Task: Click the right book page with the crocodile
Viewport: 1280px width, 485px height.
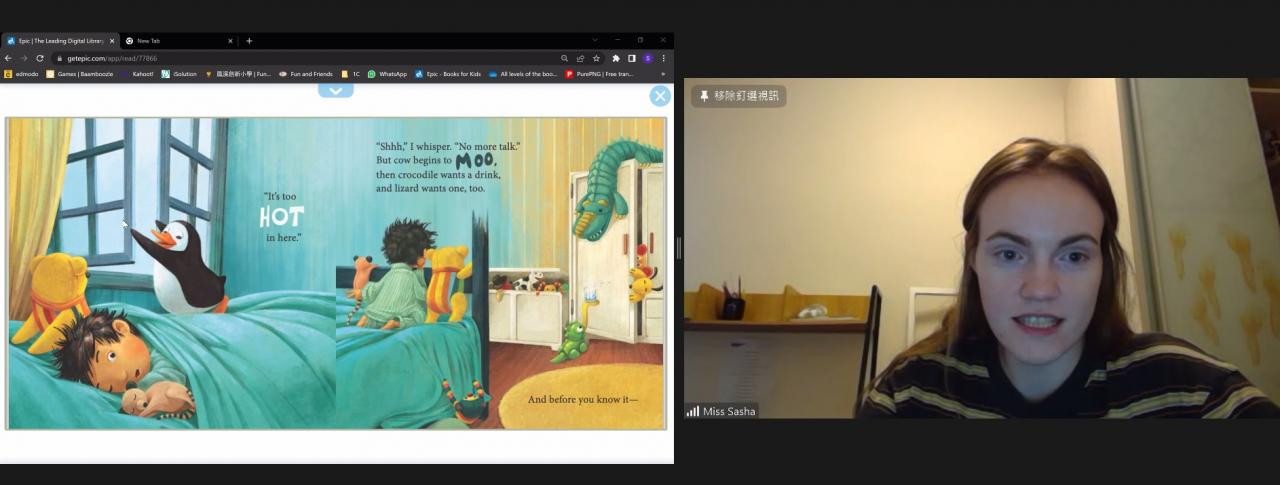Action: (x=500, y=273)
